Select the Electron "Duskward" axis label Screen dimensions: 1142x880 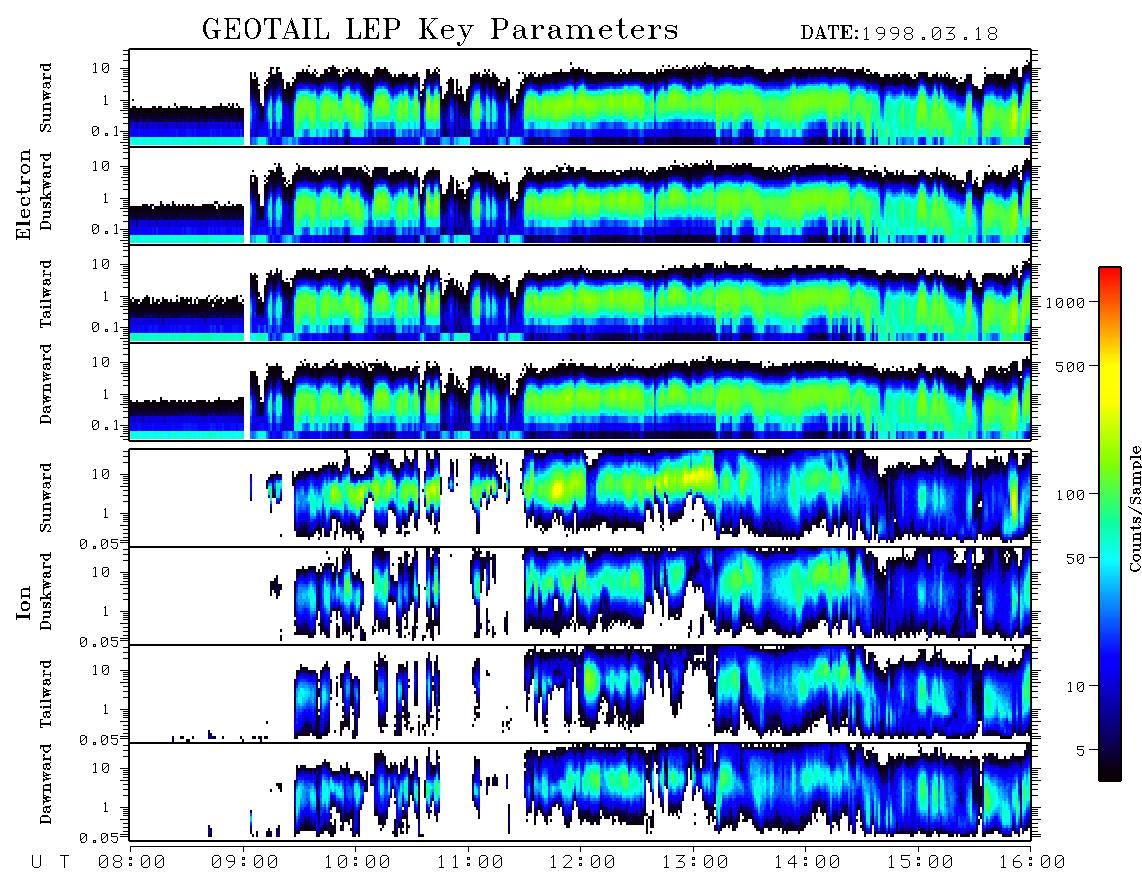click(x=46, y=191)
